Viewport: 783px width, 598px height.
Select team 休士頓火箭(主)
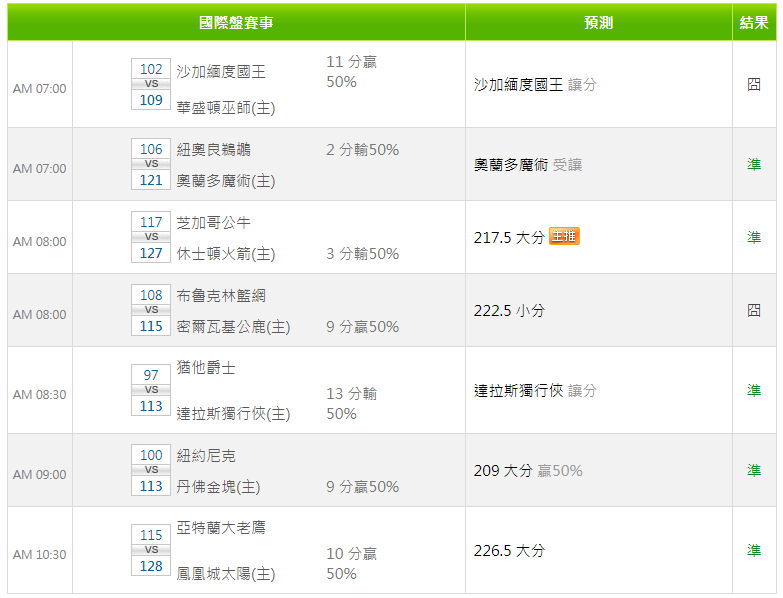(226, 254)
